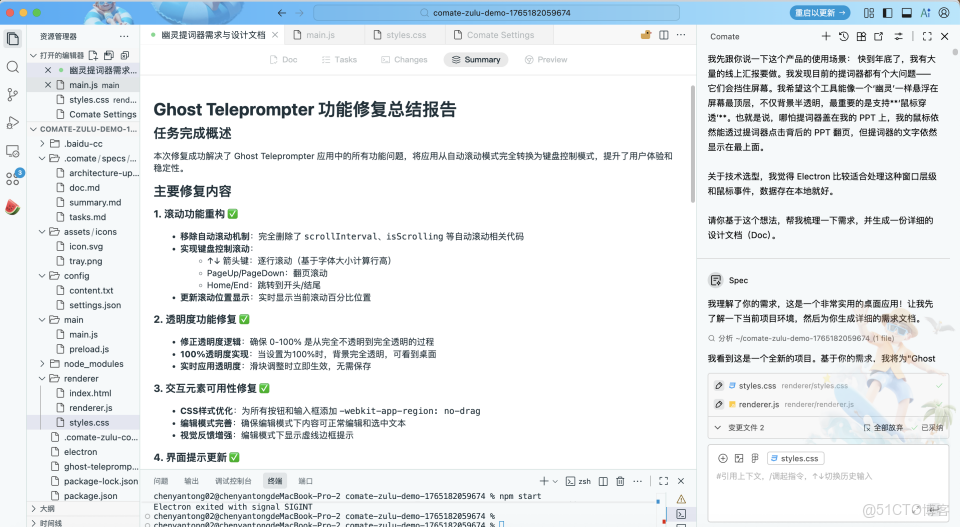Open the Preview view tab
The height and width of the screenshot is (527, 960).
546,59
